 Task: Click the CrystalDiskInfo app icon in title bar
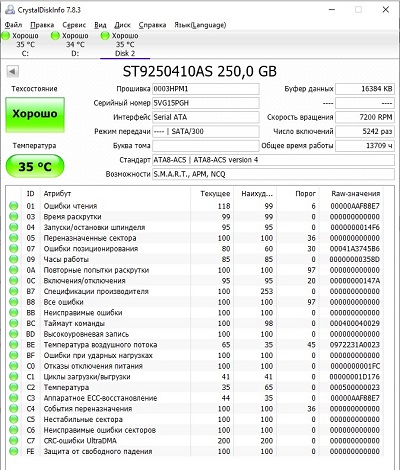click(10, 9)
